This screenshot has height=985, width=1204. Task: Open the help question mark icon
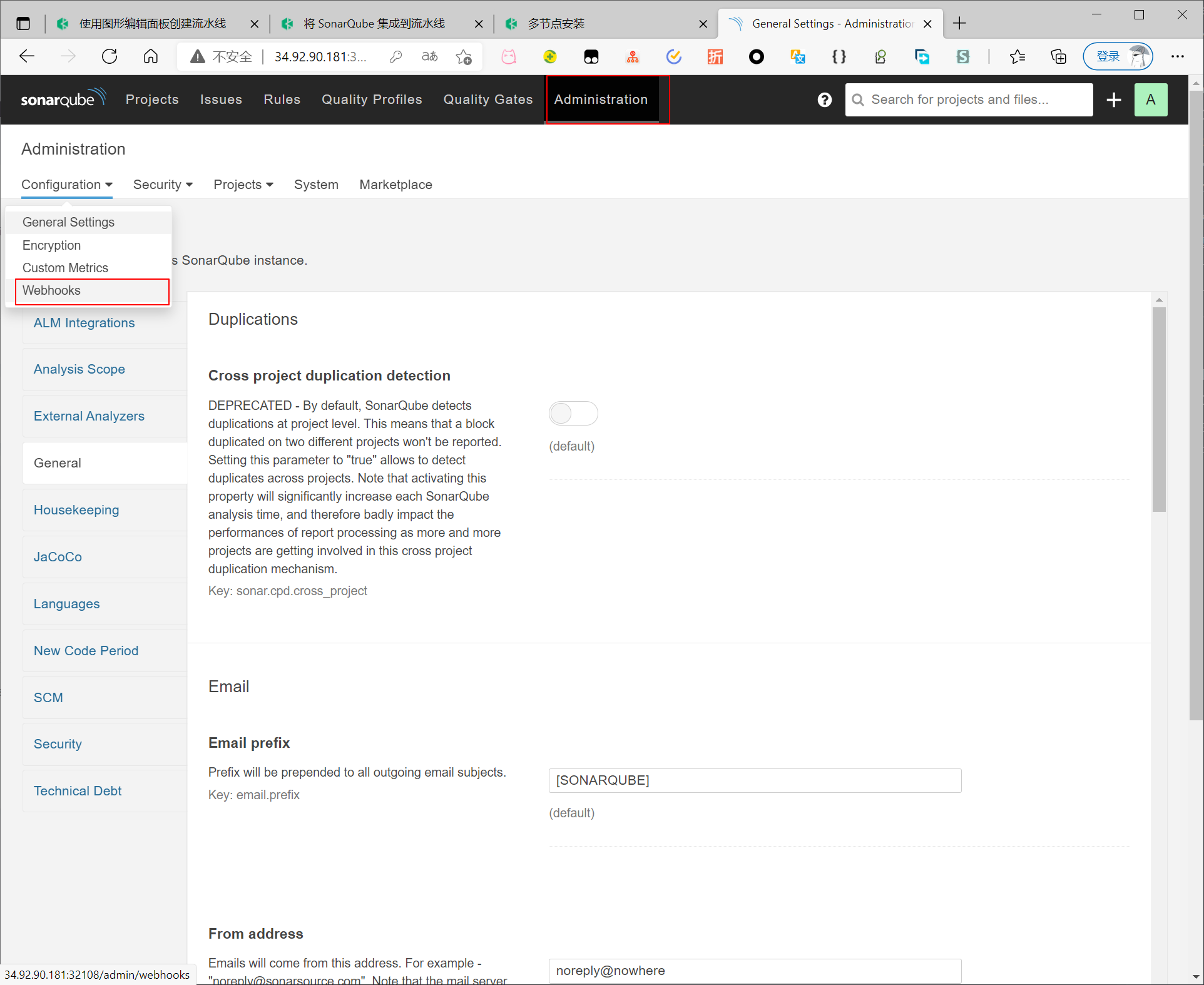[x=824, y=100]
